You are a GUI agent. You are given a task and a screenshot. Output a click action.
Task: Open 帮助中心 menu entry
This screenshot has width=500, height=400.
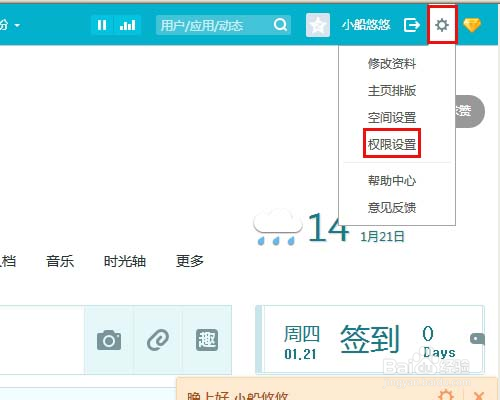pyautogui.click(x=392, y=181)
